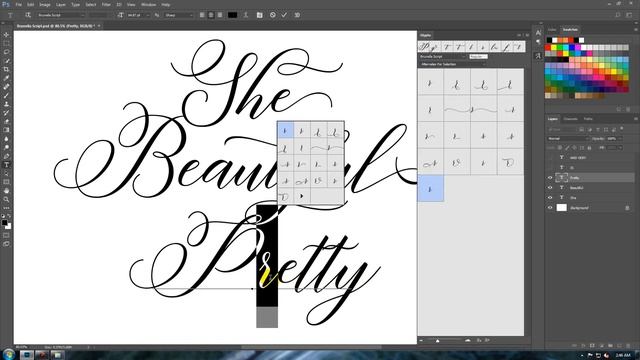The image size is (640, 360).
Task: Hide the She layer
Action: (550, 198)
